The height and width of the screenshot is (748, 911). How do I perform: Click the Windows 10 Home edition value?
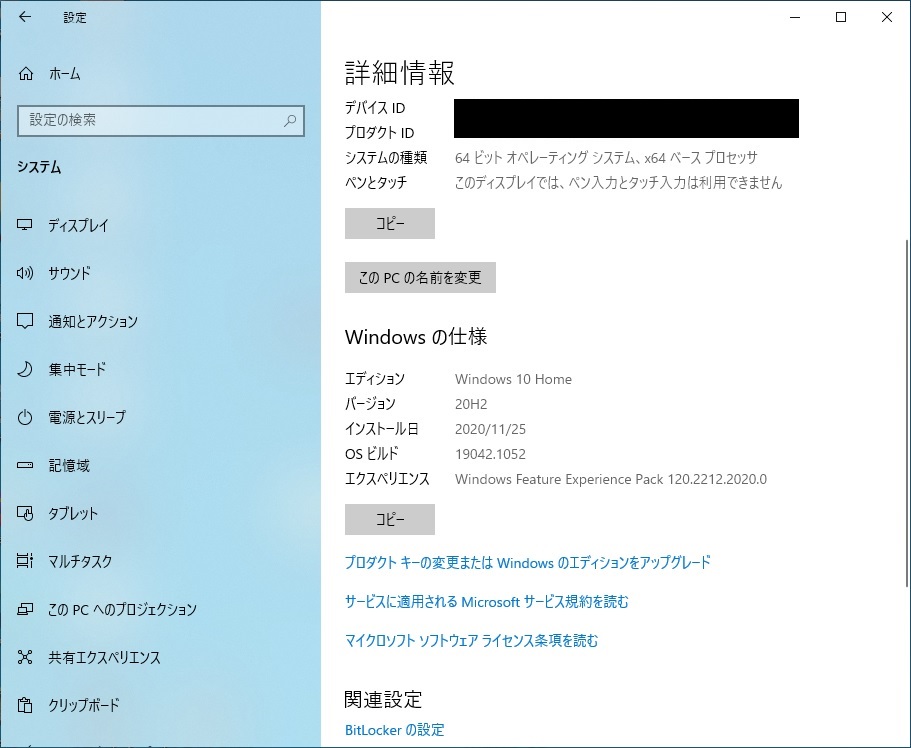513,379
